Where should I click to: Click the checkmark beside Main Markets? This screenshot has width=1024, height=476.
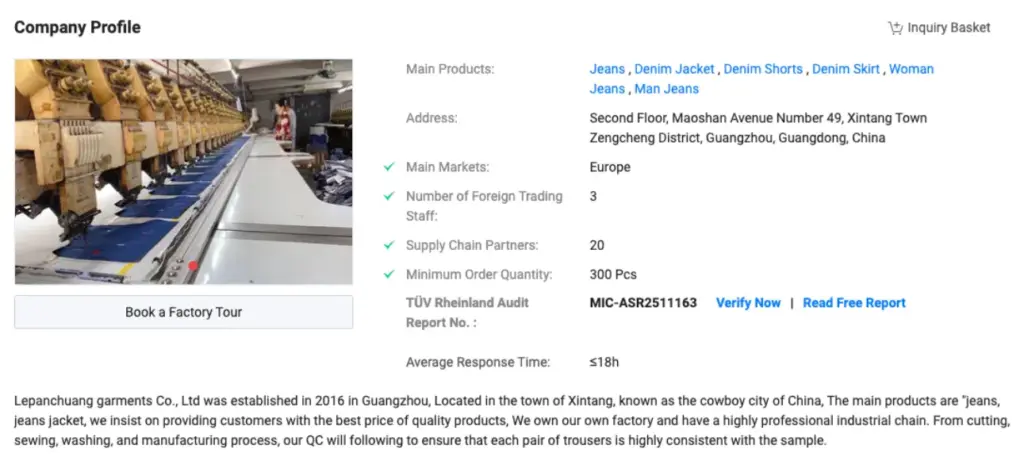tap(389, 167)
